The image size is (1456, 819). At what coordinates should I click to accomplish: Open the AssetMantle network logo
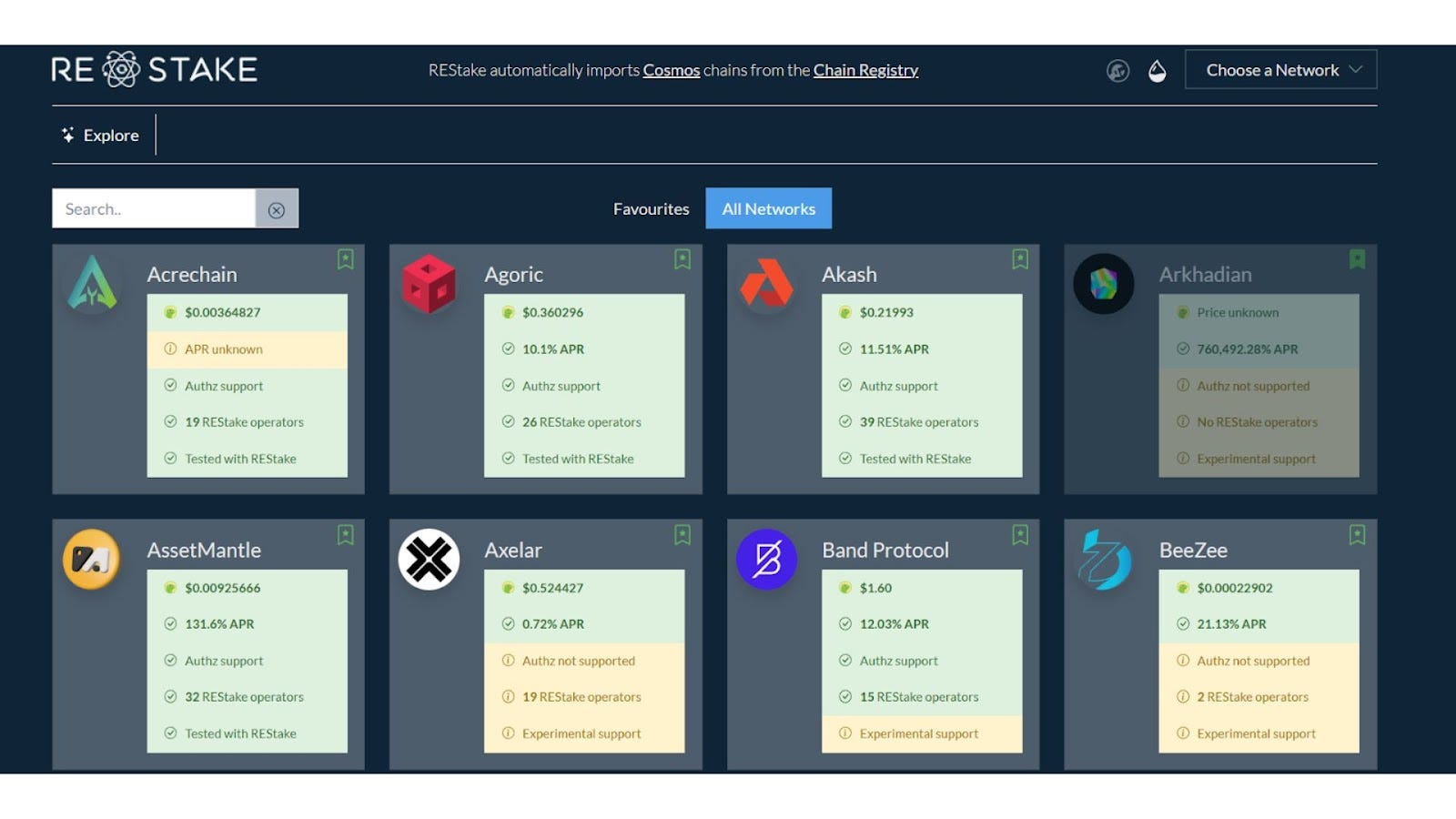click(92, 559)
